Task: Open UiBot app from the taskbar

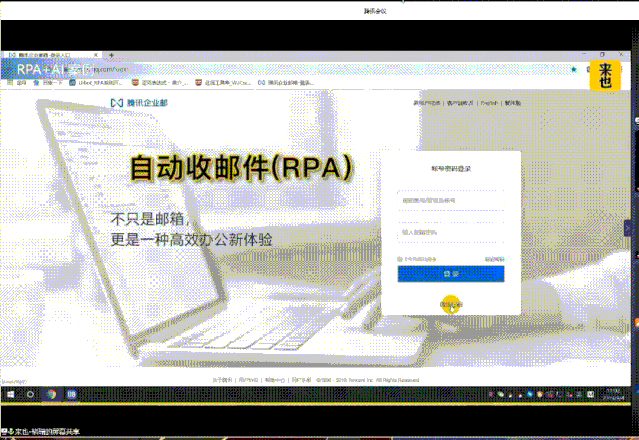Action: (x=72, y=394)
